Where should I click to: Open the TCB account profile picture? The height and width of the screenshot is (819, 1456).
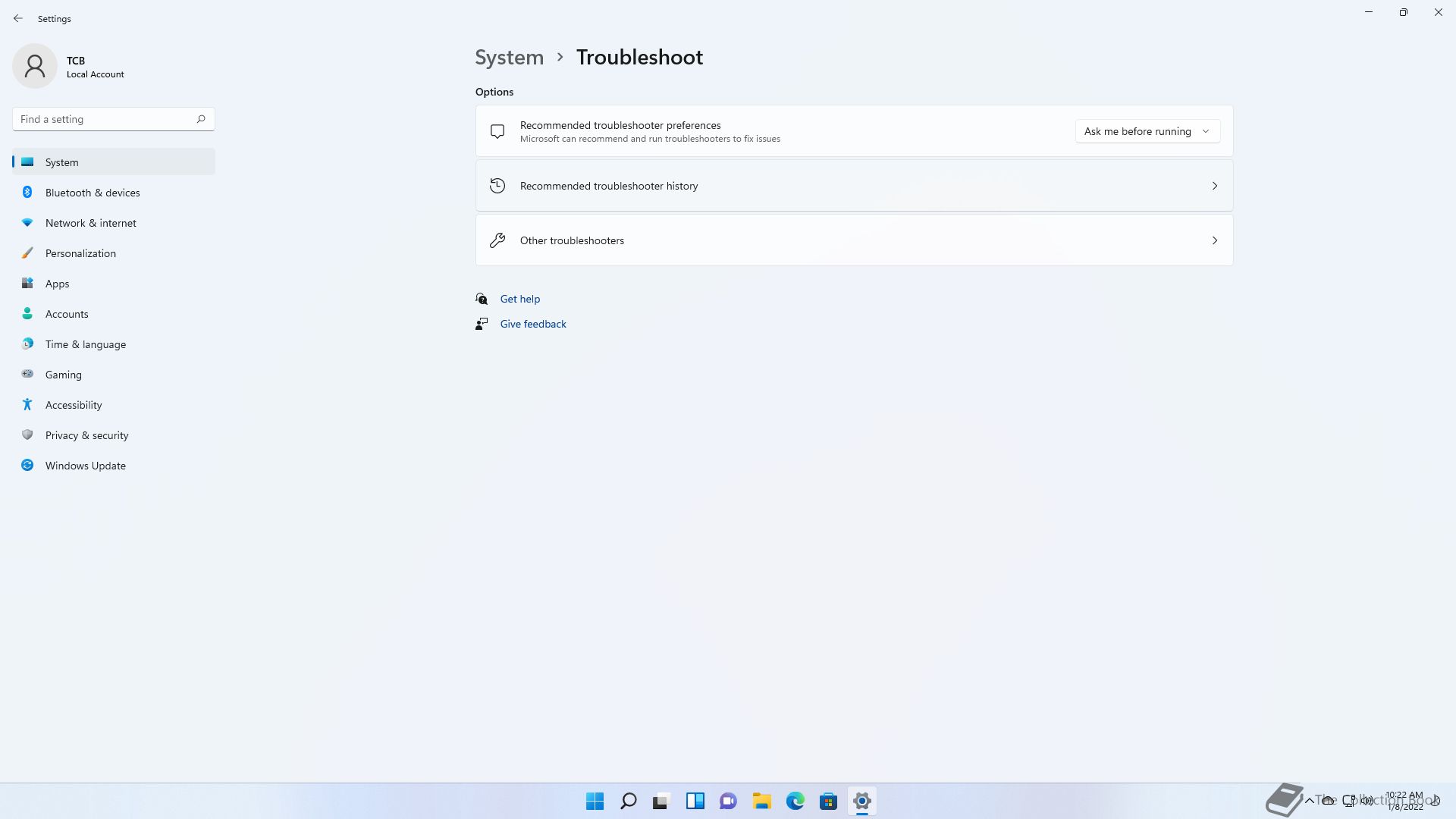click(35, 66)
